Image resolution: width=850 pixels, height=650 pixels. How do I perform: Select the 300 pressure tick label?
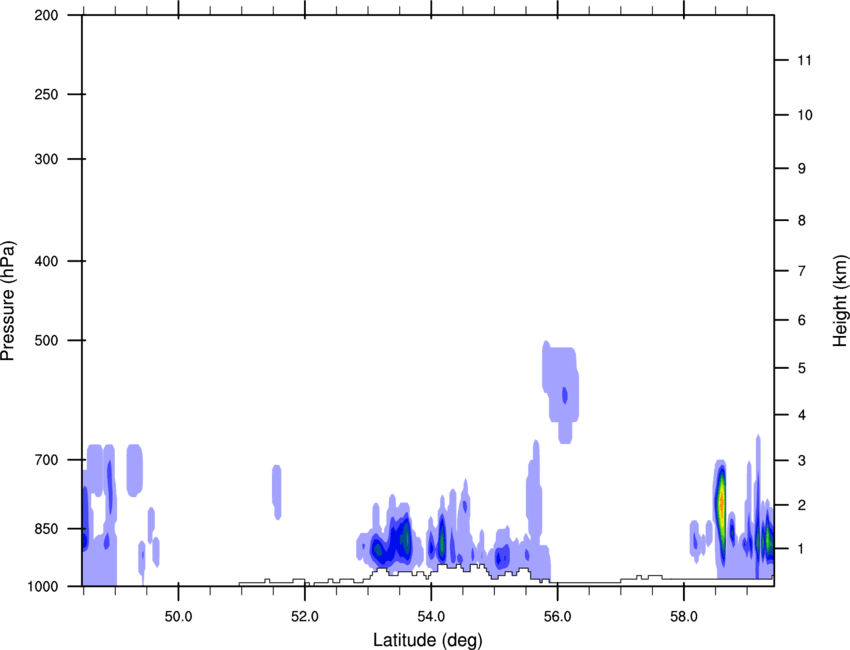pos(47,159)
